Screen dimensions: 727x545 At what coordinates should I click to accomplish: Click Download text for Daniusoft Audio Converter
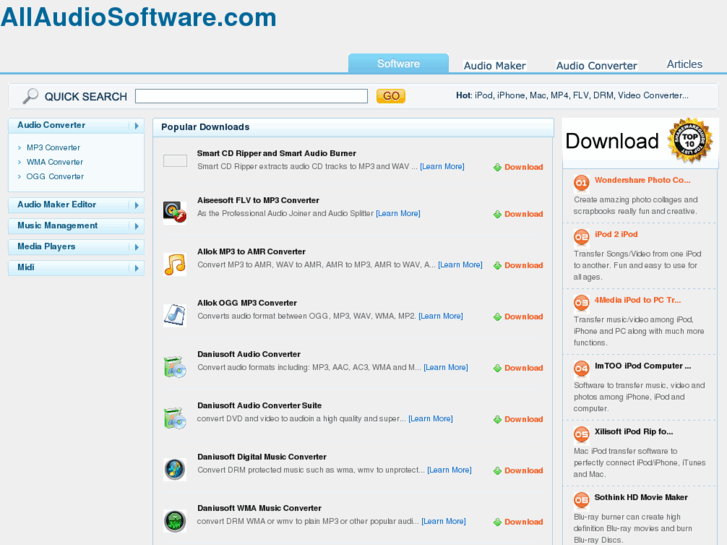click(523, 368)
